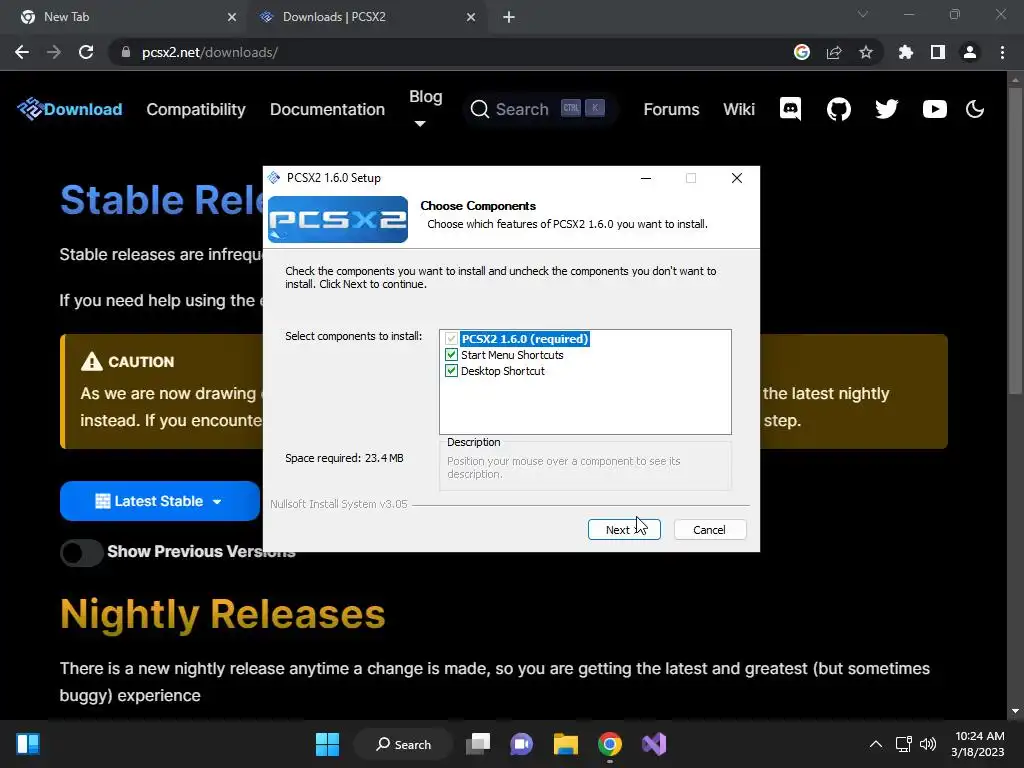Bookmark this page with star icon
This screenshot has width=1024, height=768.
click(866, 52)
